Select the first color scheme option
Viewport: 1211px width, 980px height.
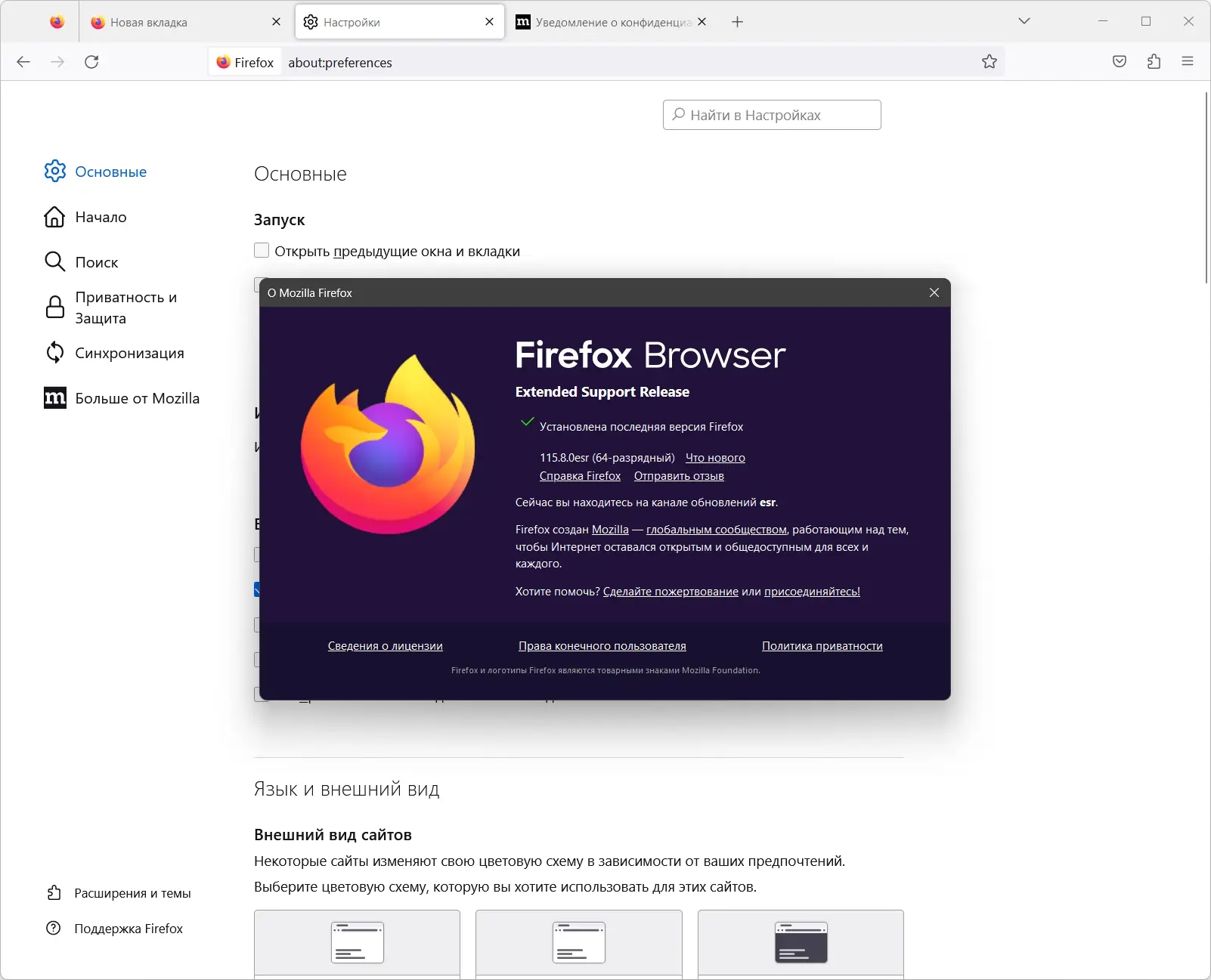pos(357,943)
